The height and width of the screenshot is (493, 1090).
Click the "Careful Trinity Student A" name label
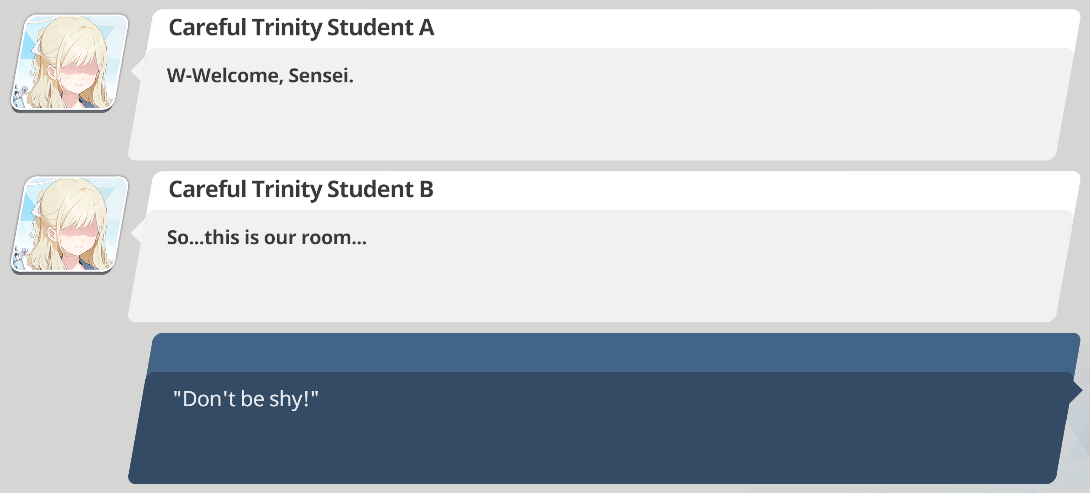301,28
